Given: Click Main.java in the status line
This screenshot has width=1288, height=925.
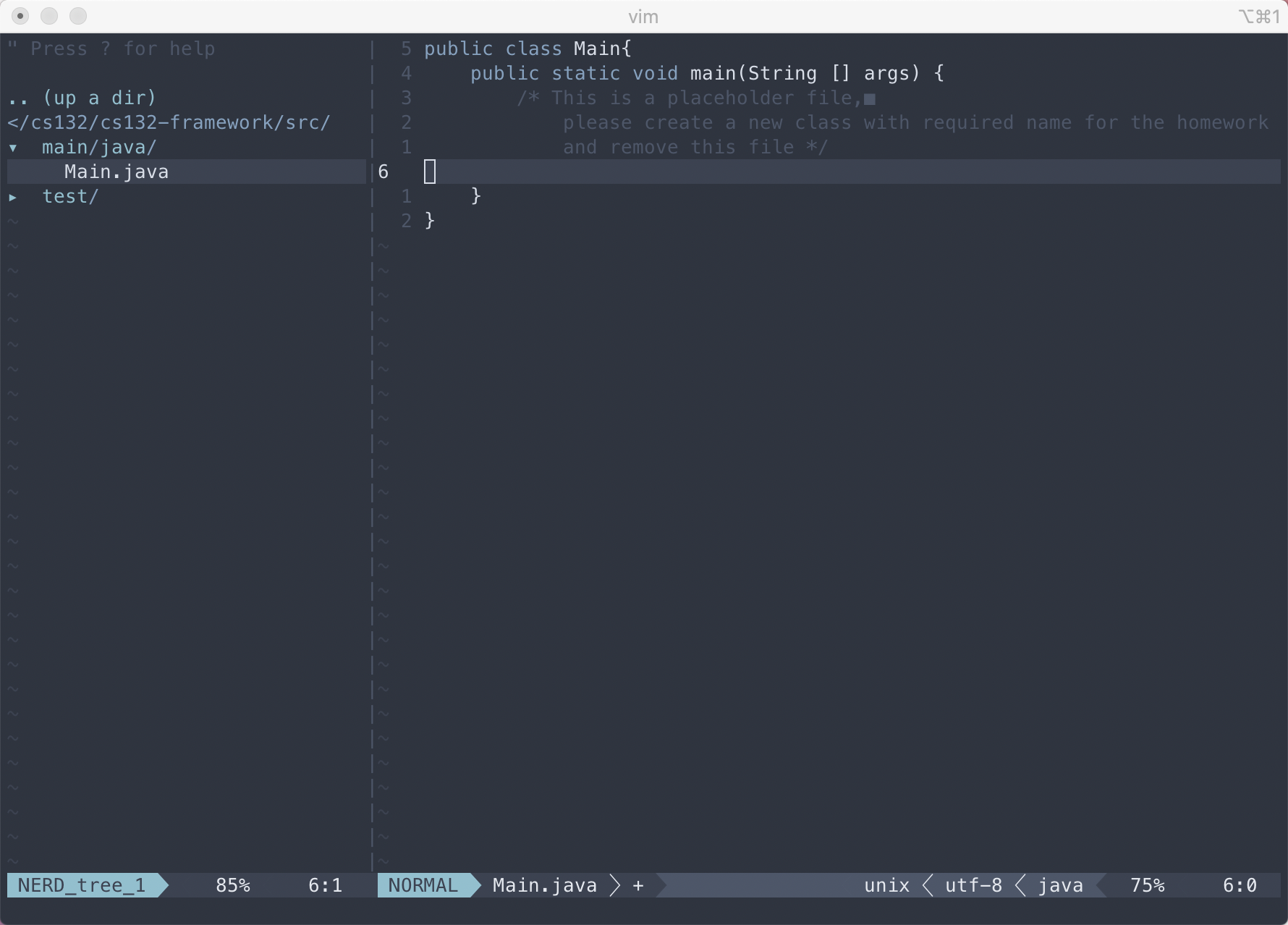Looking at the screenshot, I should click(545, 885).
